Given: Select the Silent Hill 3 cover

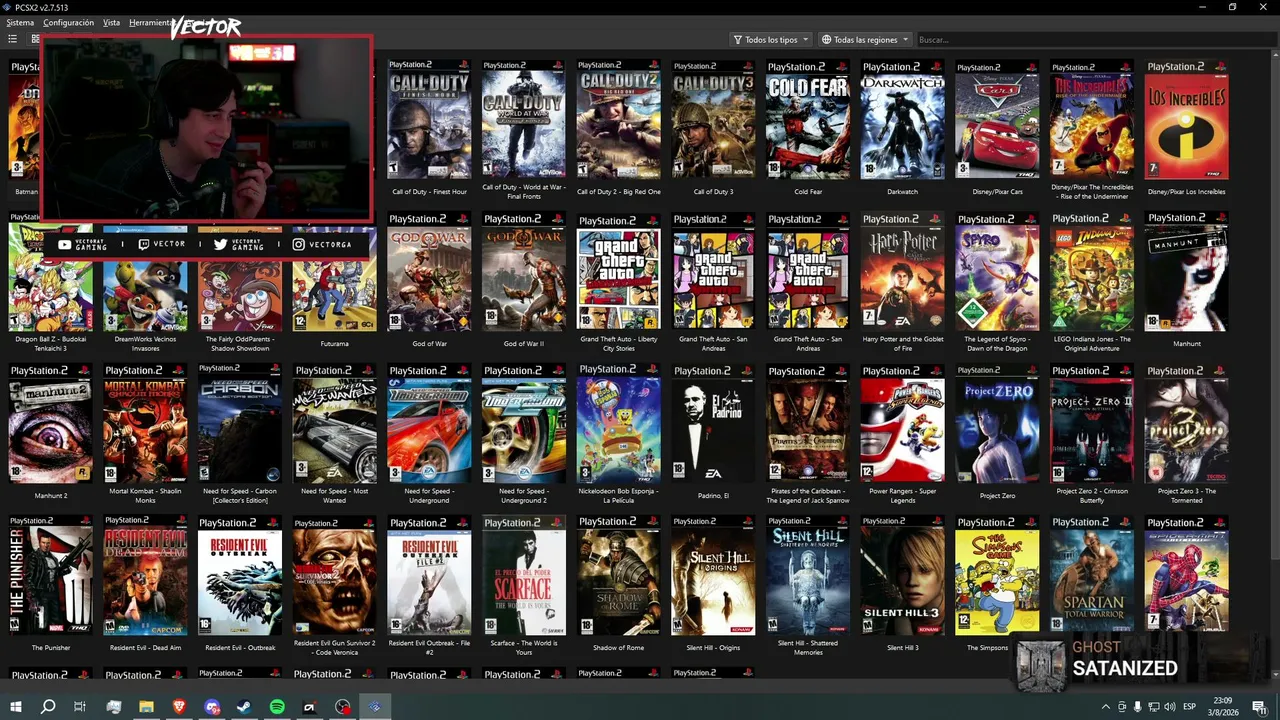Looking at the screenshot, I should 902,576.
